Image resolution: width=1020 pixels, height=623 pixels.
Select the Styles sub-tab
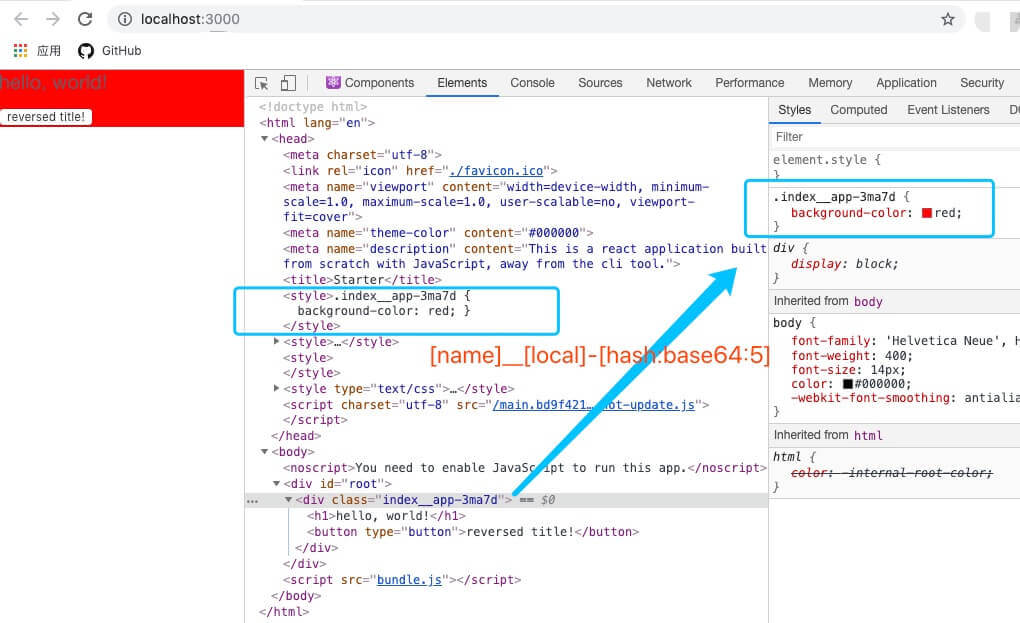pyautogui.click(x=794, y=110)
